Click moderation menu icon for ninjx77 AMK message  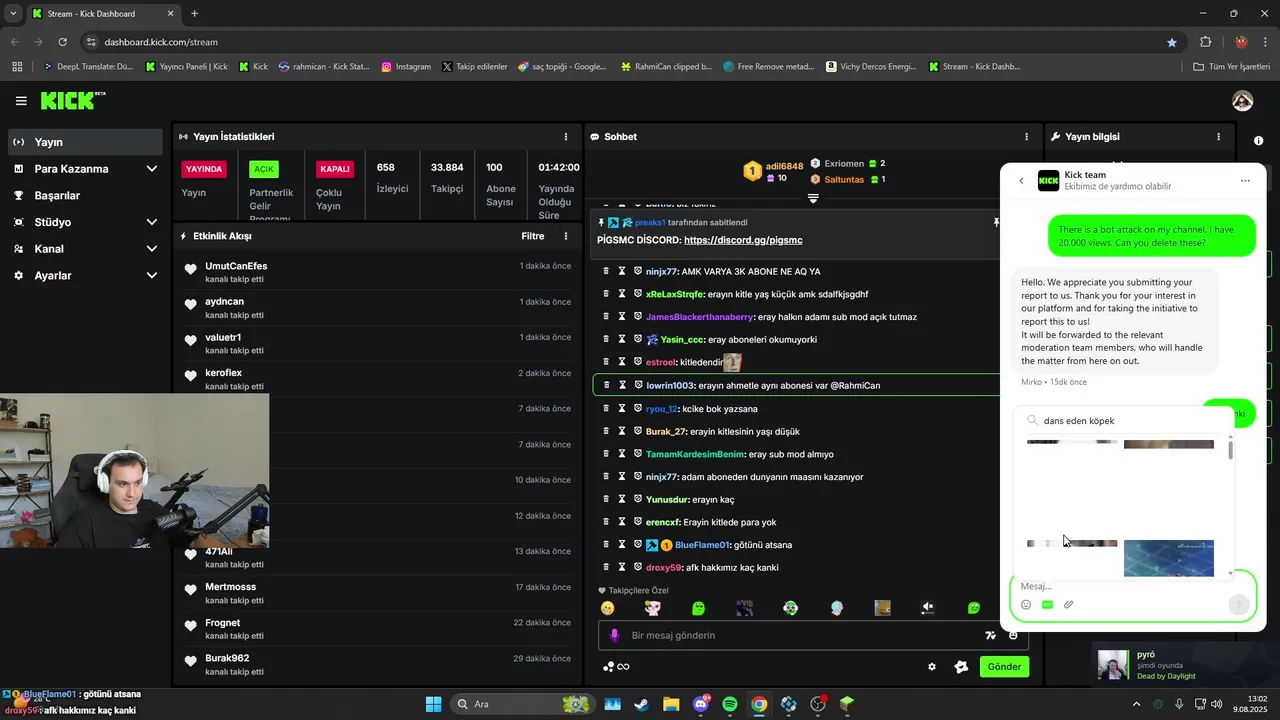[605, 271]
